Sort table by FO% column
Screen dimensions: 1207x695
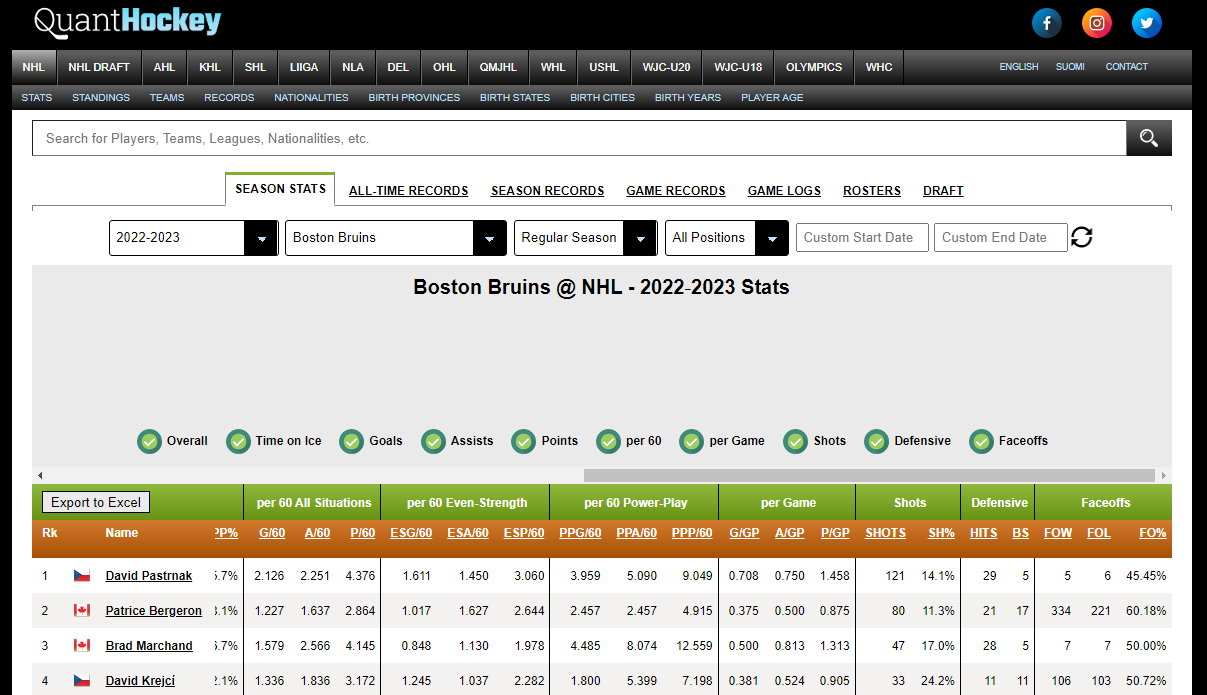(1153, 533)
